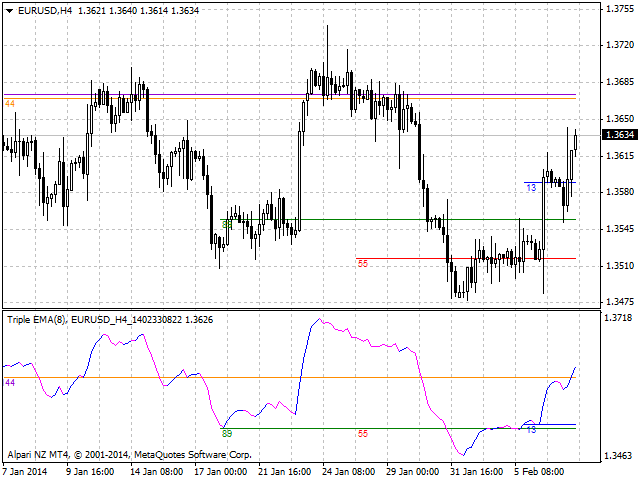Image resolution: width=640 pixels, height=480 pixels.
Task: Click the 29 Jan 00:00 time label
Action: 413,472
